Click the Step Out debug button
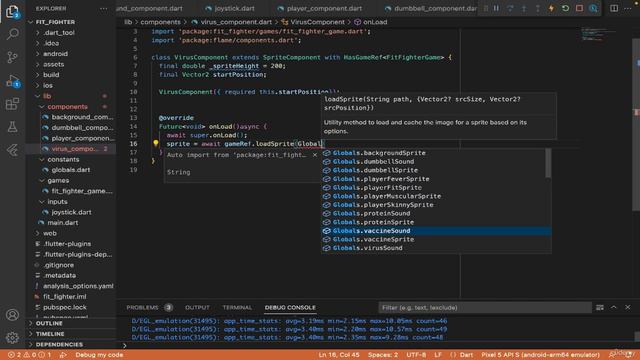 coord(538,8)
